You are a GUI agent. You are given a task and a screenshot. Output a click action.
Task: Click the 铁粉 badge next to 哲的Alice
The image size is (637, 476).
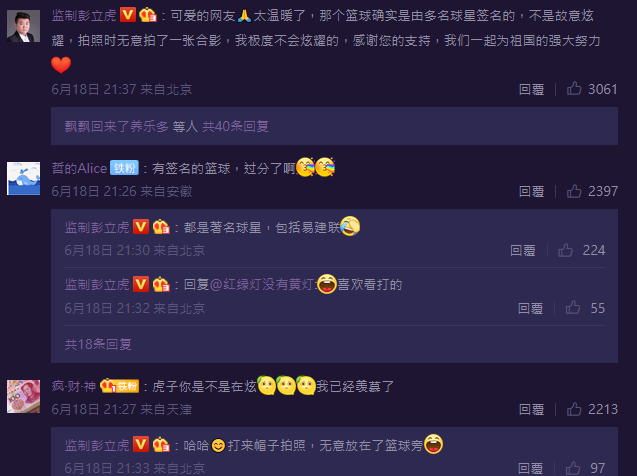(x=124, y=168)
